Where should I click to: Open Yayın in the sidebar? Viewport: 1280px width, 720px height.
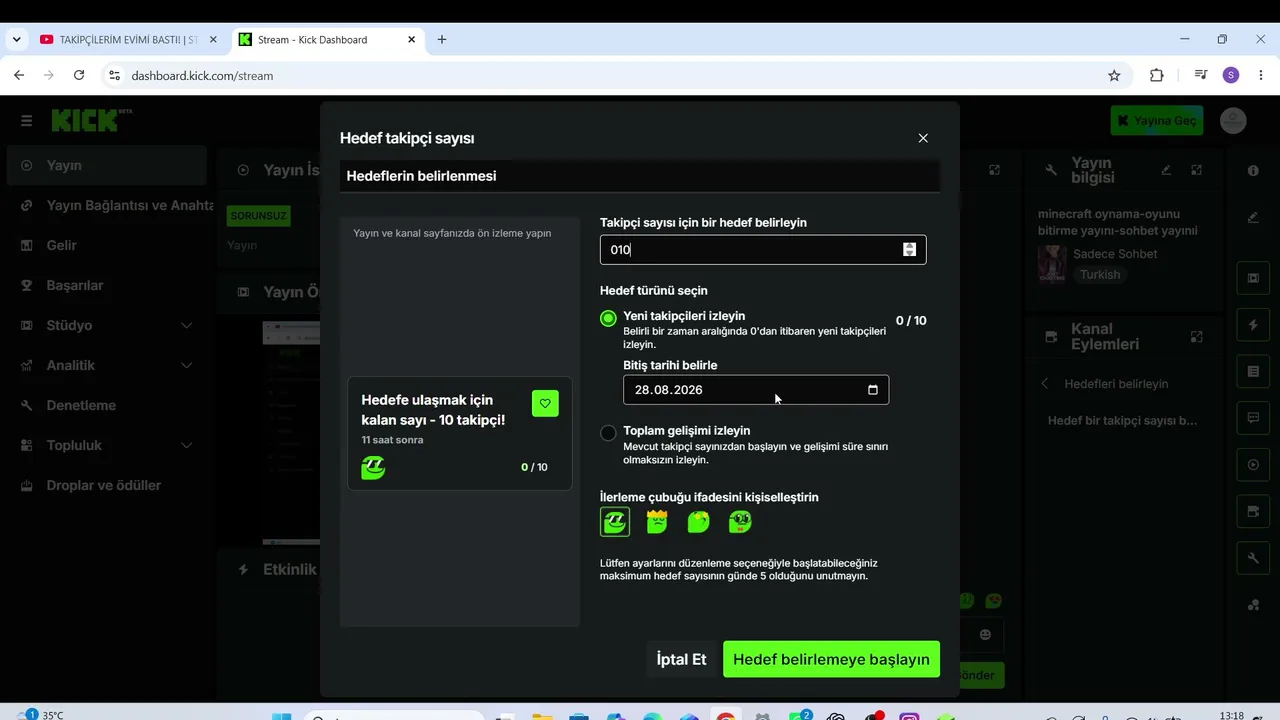107,165
